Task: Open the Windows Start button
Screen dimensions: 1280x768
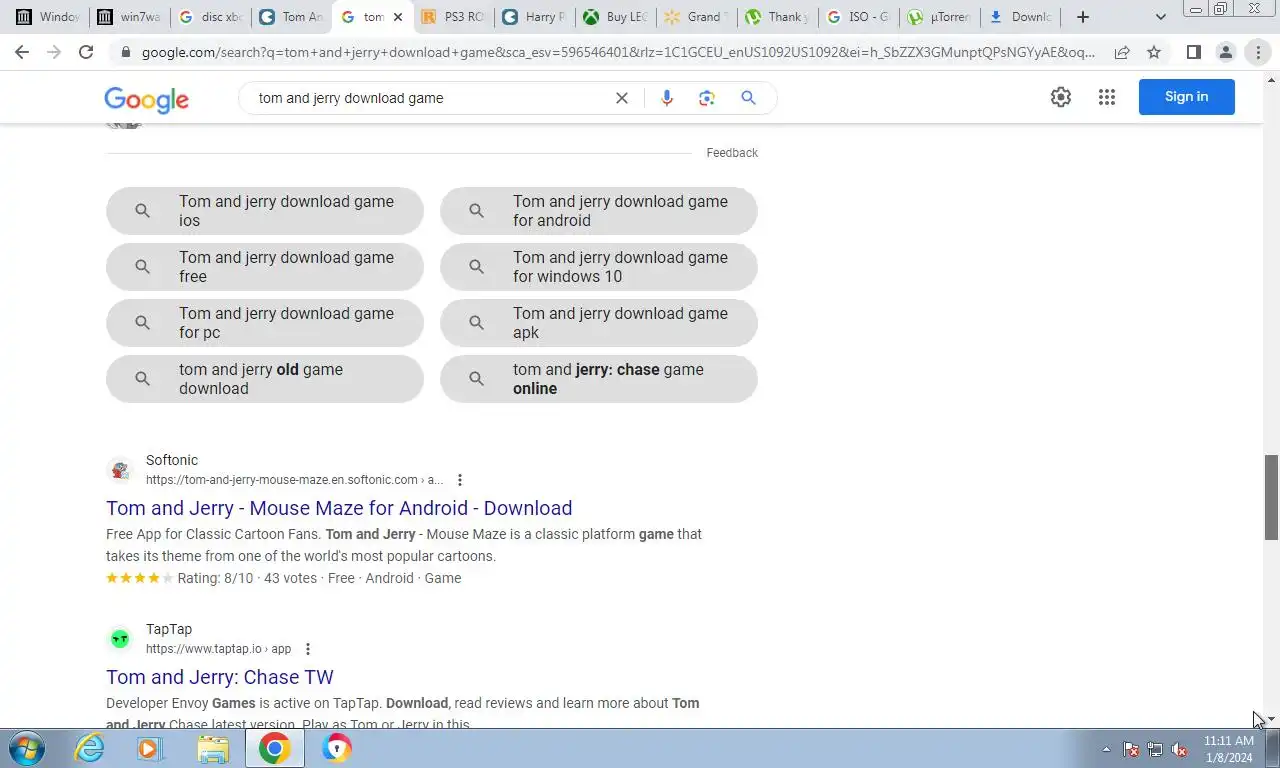Action: (27, 748)
